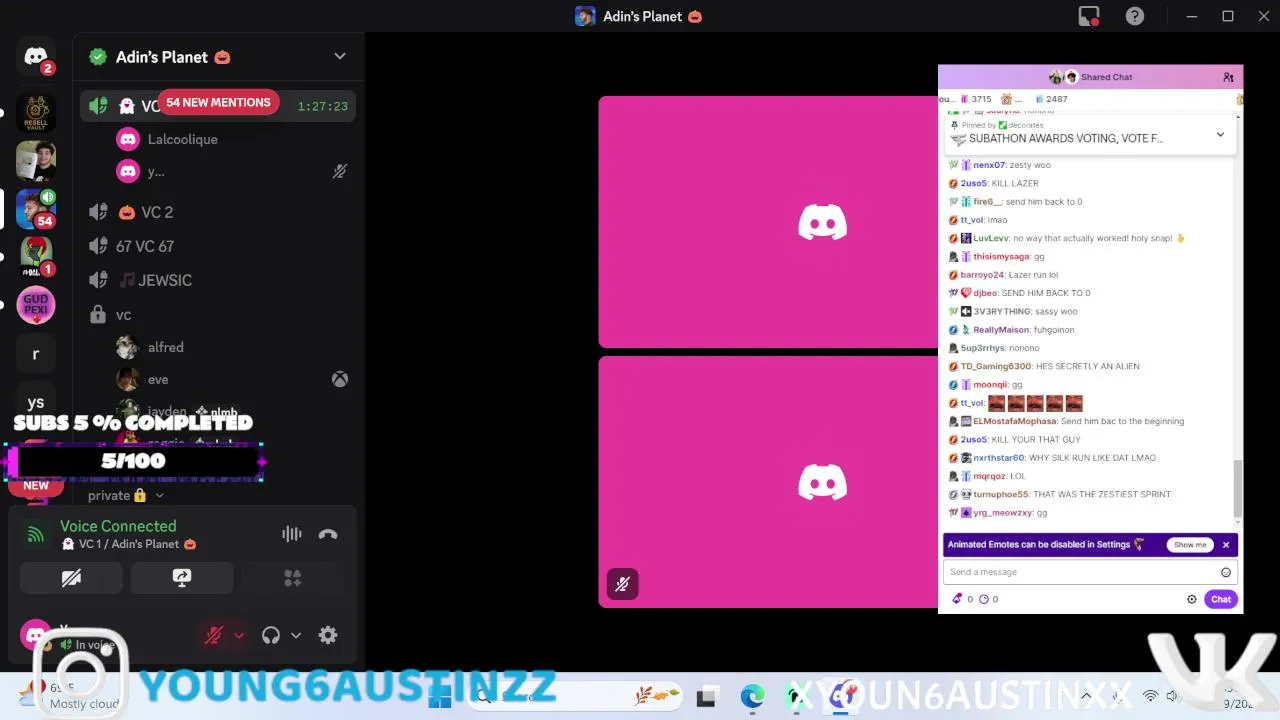Image resolution: width=1280 pixels, height=720 pixels.
Task: Open the channel points clock icon
Action: tap(984, 599)
